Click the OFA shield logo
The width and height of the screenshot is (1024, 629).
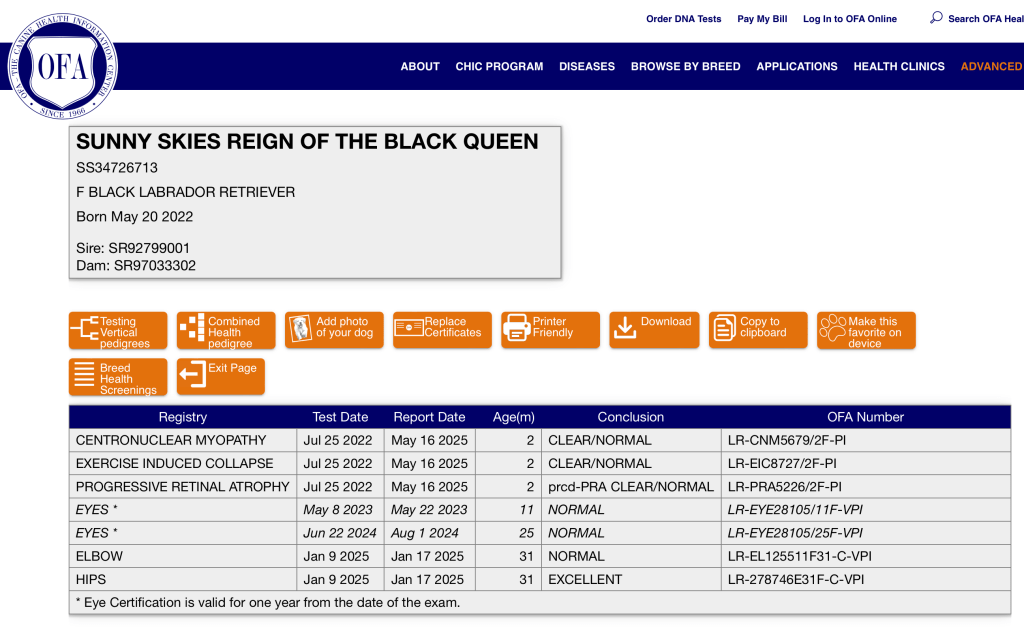[63, 66]
